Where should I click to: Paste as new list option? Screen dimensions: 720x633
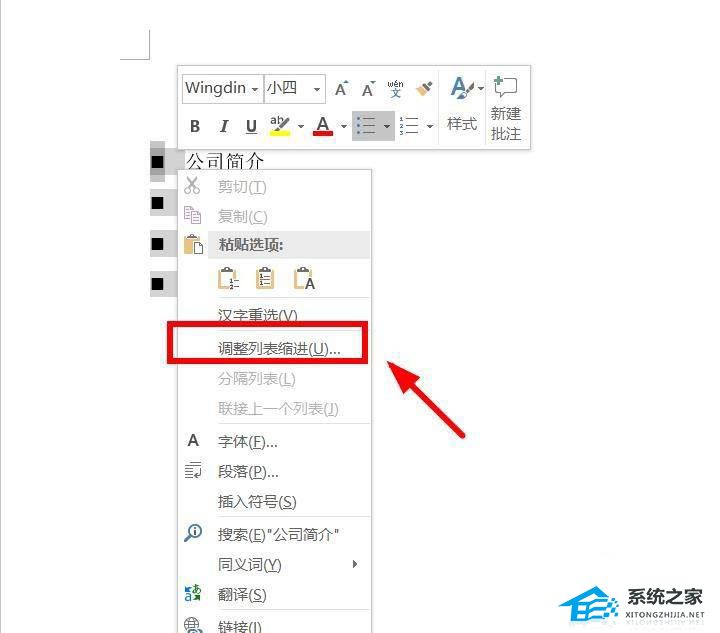coord(265,278)
